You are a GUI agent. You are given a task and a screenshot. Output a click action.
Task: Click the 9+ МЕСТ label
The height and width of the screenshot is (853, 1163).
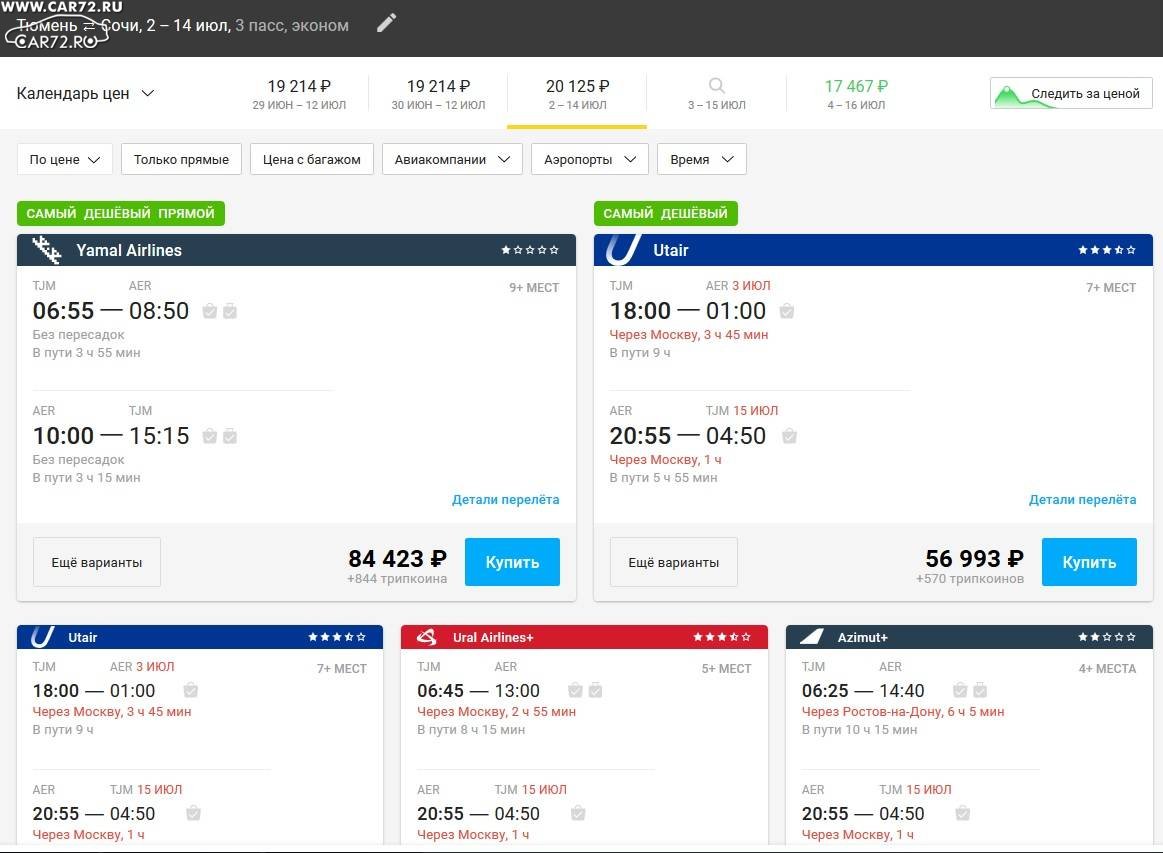[x=534, y=288]
